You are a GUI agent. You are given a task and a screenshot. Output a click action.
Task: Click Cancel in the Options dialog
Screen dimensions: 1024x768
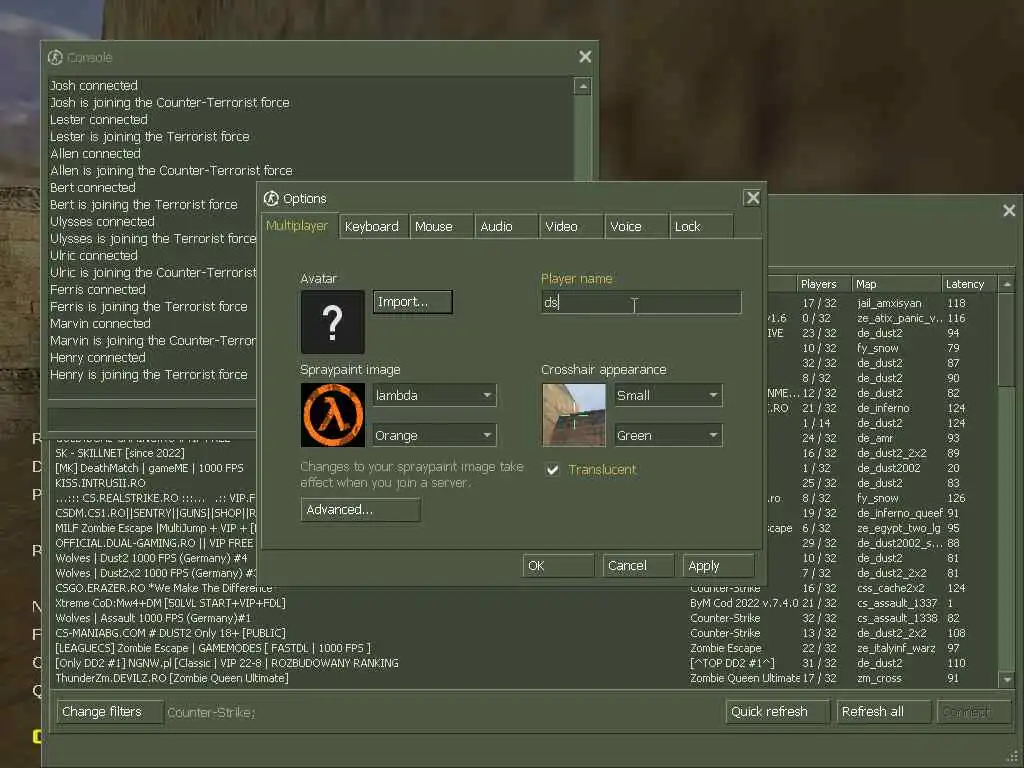[x=638, y=566]
